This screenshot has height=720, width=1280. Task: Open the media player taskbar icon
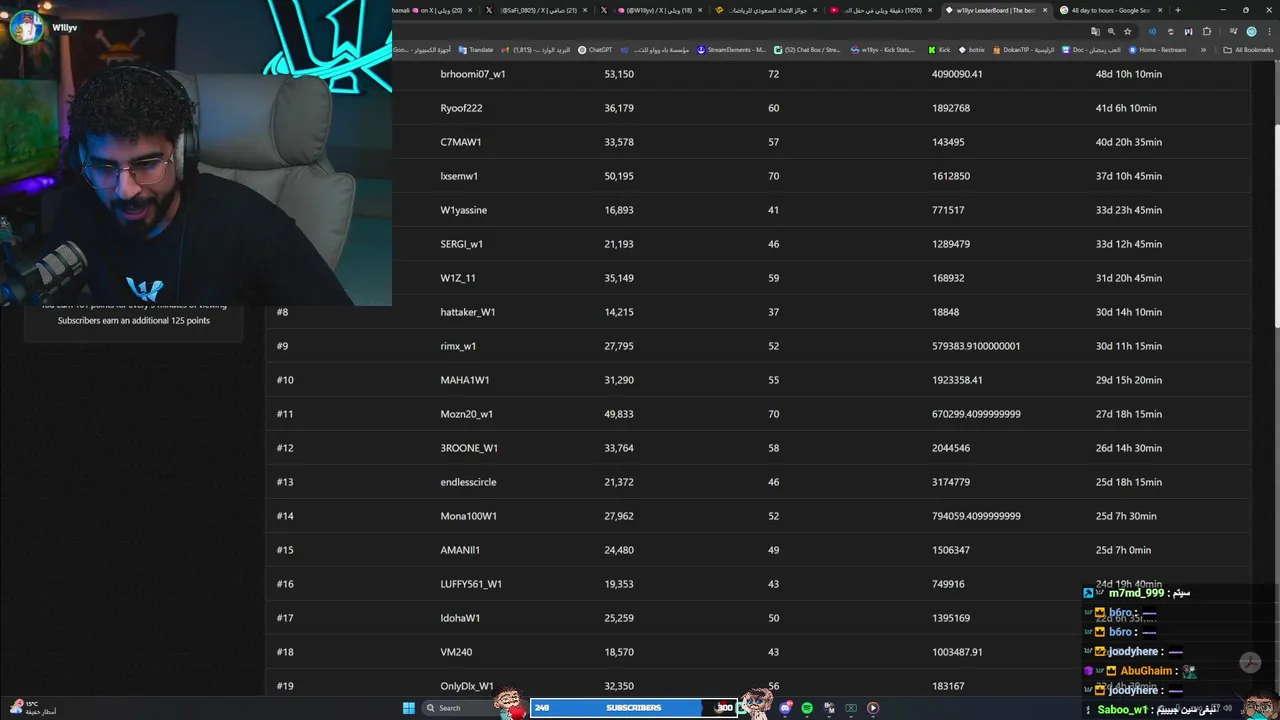(873, 708)
